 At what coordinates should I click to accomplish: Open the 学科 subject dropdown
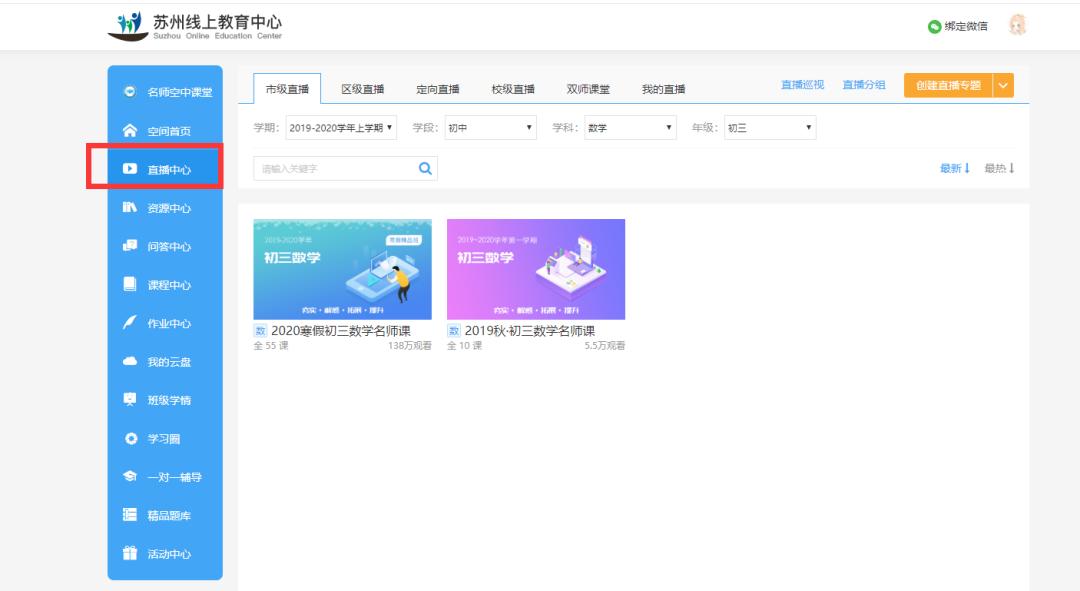coord(630,127)
